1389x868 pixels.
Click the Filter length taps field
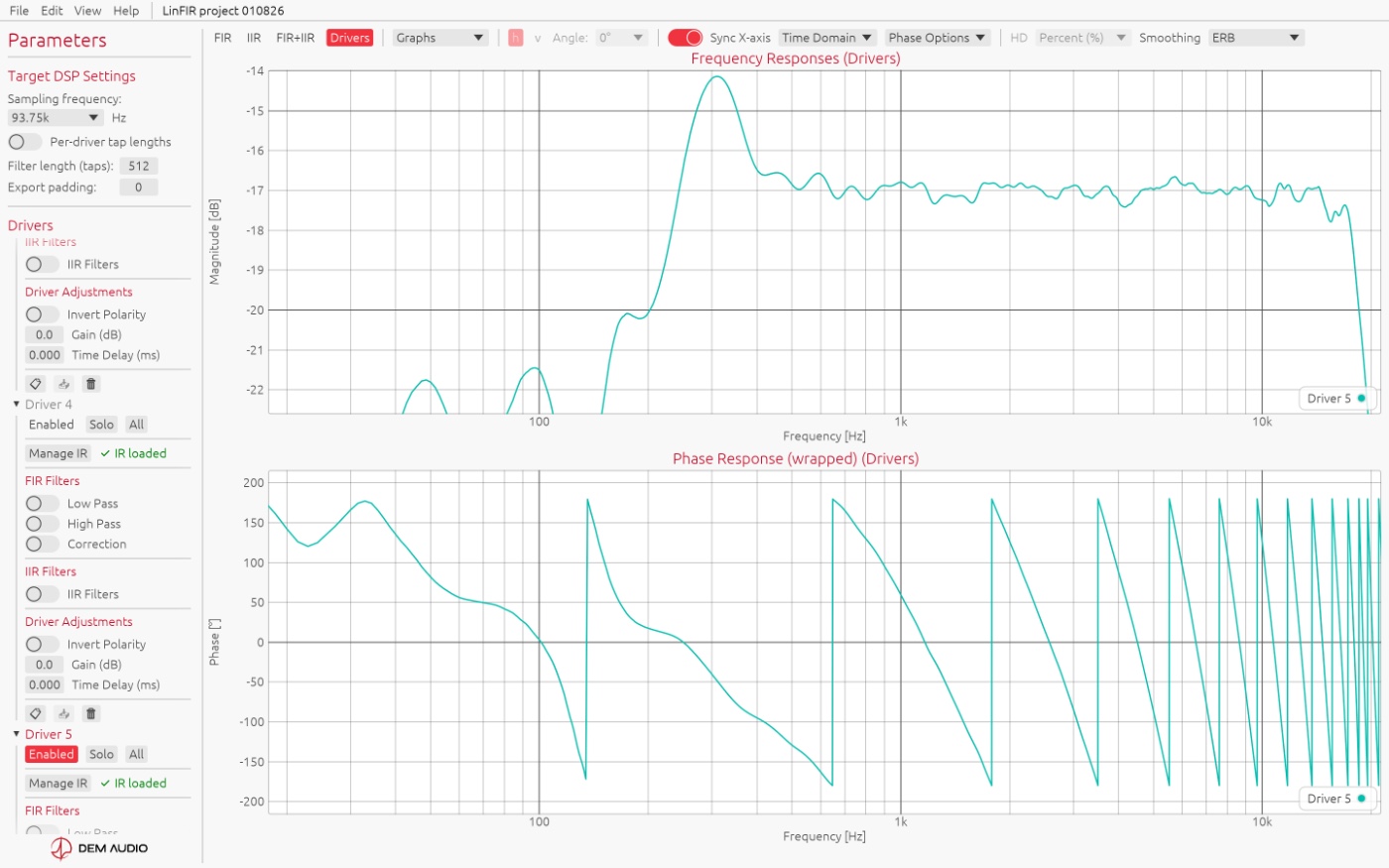click(x=139, y=166)
